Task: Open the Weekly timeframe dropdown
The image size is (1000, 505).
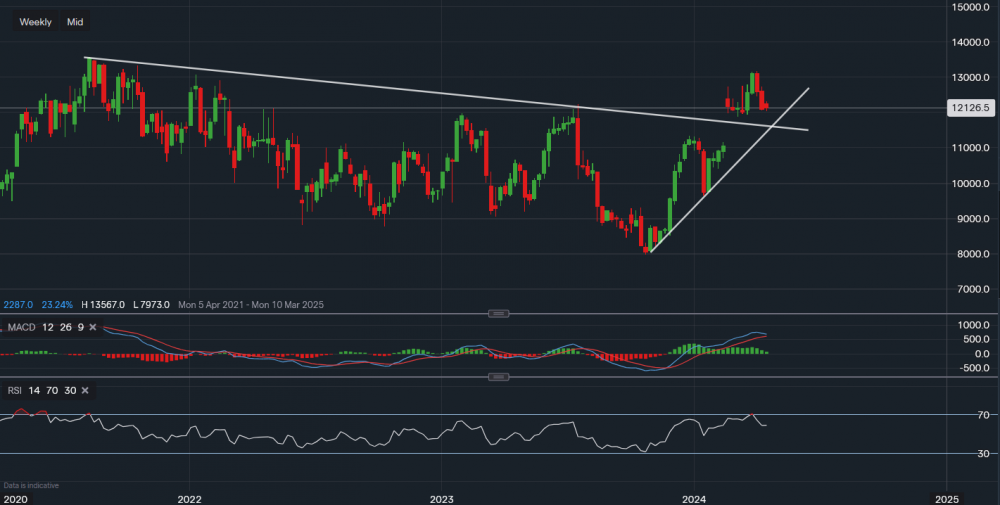Action: click(36, 21)
